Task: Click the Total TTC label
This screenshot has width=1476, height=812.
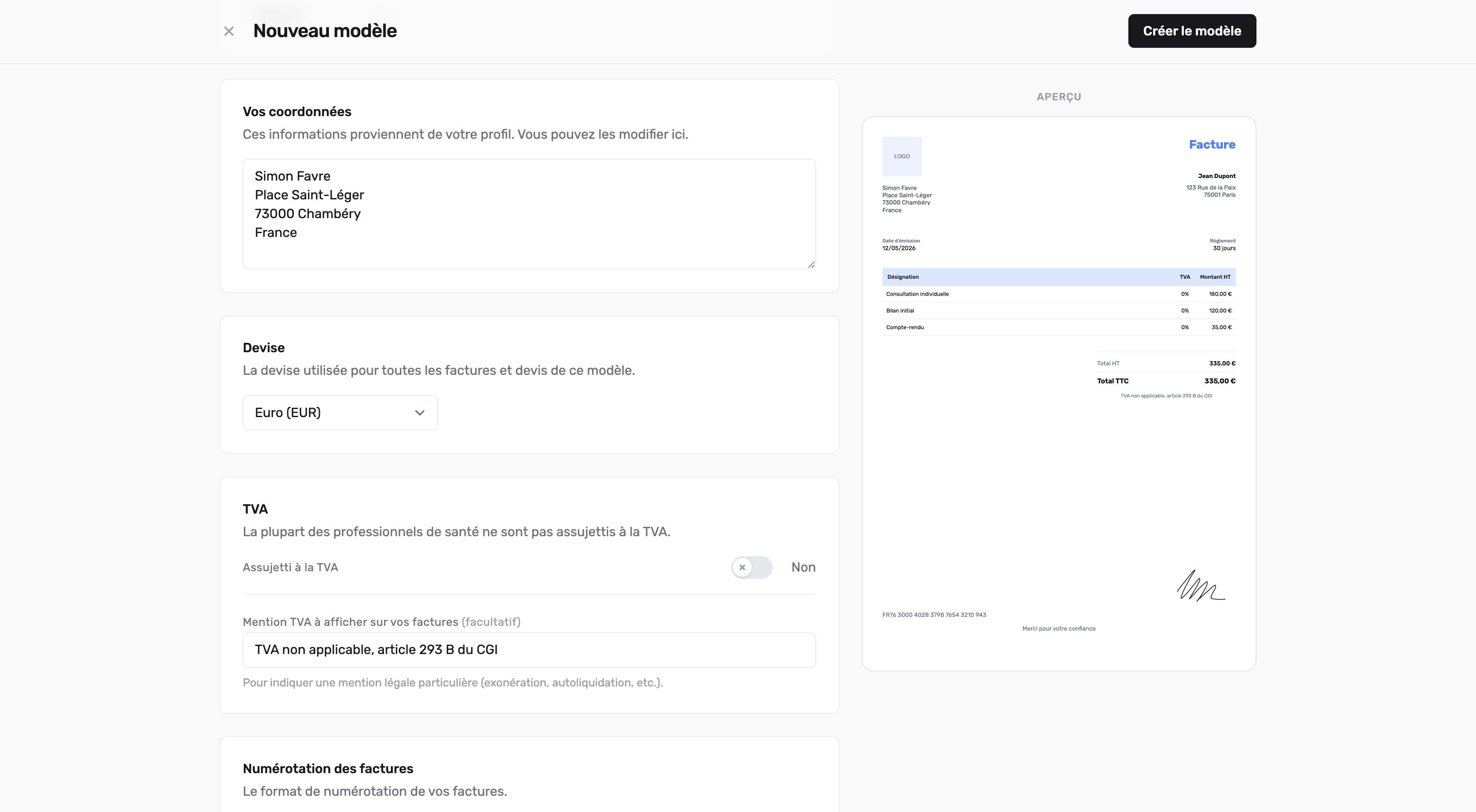Action: [x=1112, y=381]
